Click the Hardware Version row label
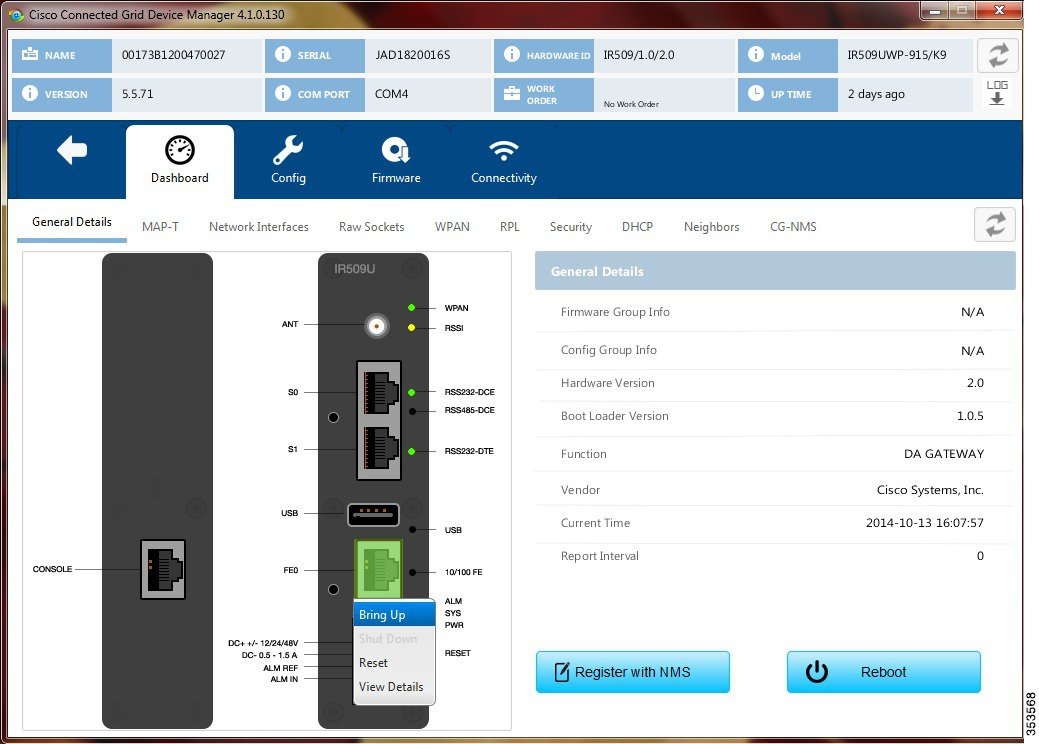The image size is (1039, 744). pyautogui.click(x=608, y=383)
